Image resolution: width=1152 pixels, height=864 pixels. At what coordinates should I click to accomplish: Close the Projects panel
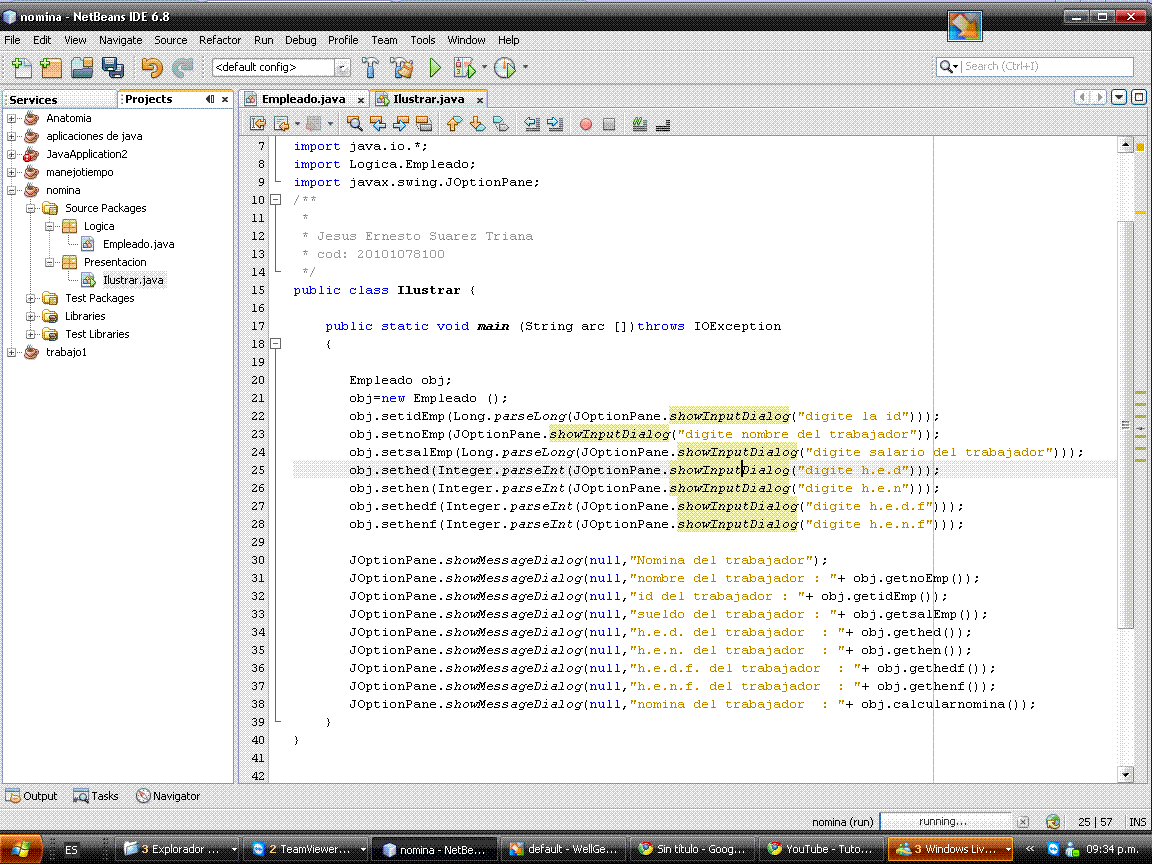225,99
